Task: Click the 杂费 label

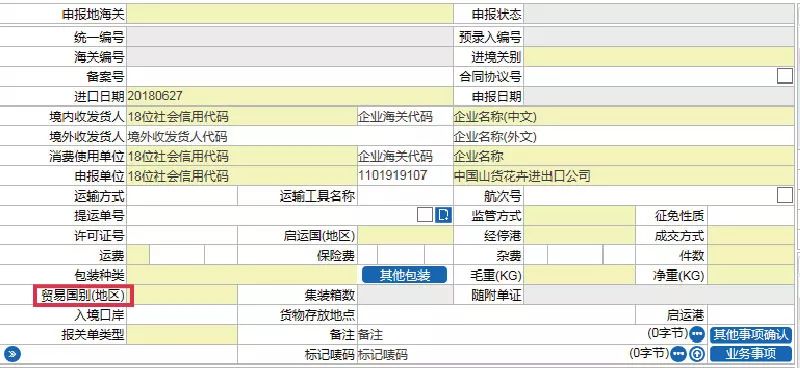Action: click(509, 255)
